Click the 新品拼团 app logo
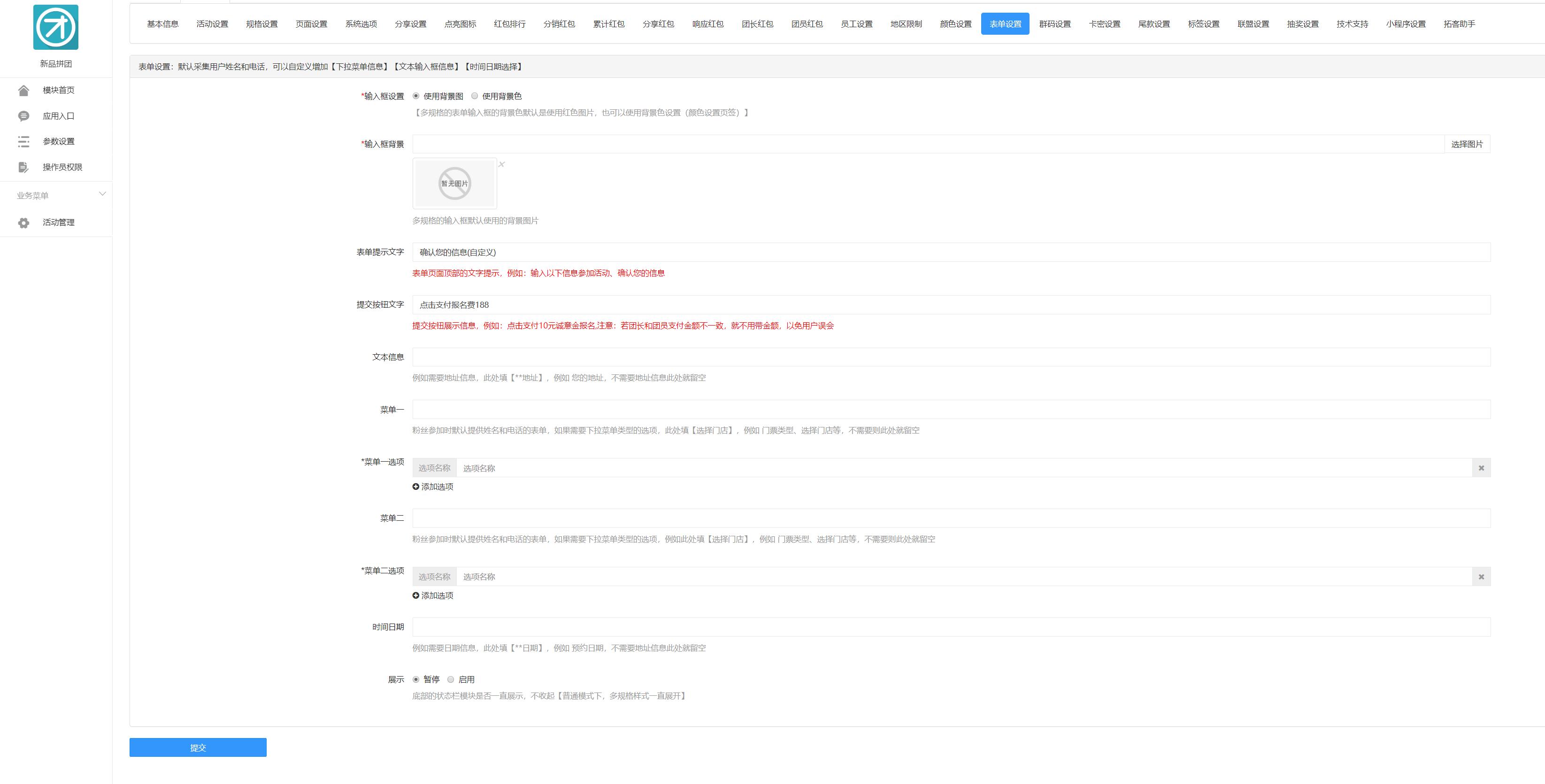Screen dimensions: 1545x784 point(56,27)
